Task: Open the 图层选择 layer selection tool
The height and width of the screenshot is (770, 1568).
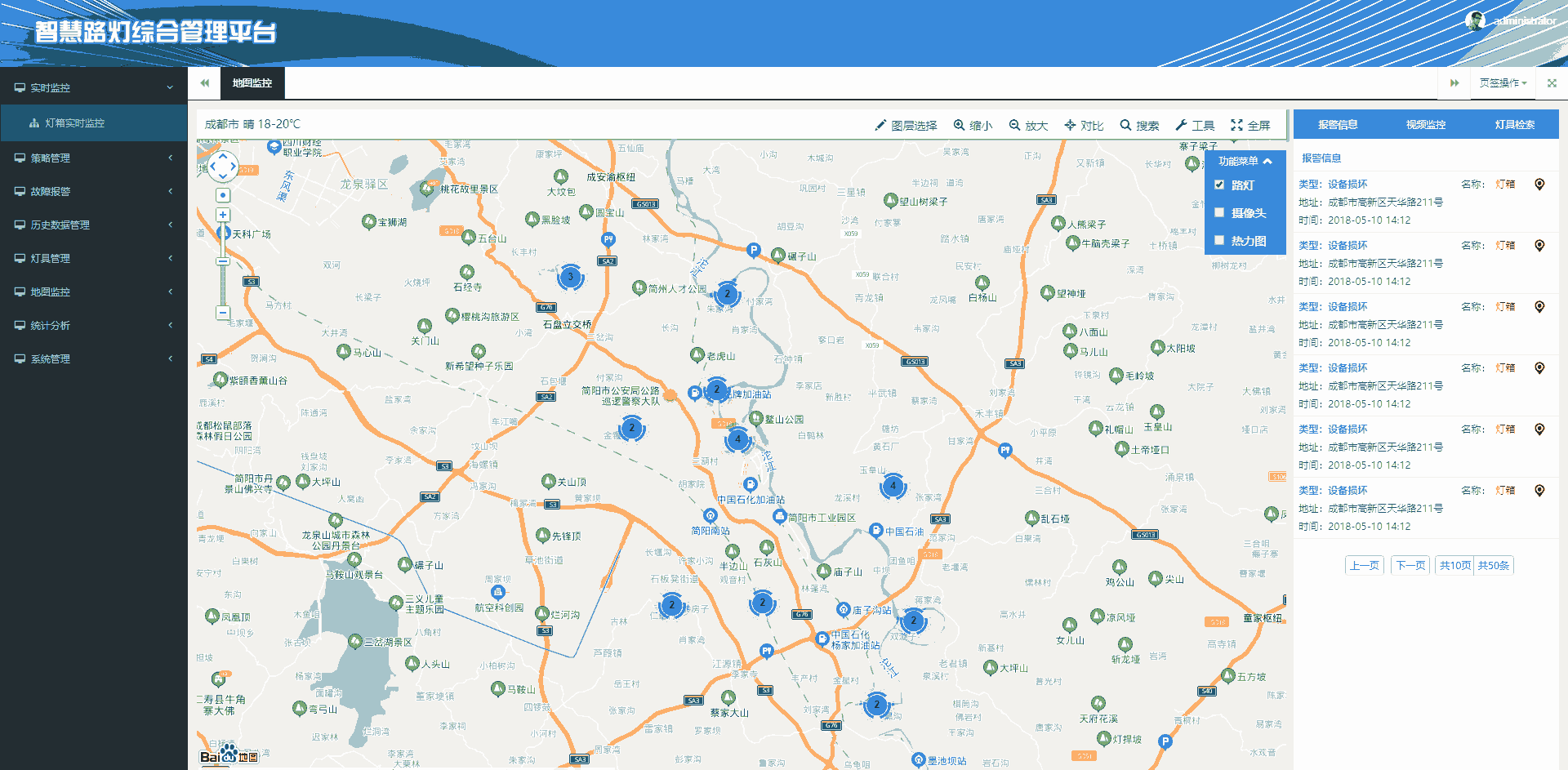Action: [x=906, y=125]
